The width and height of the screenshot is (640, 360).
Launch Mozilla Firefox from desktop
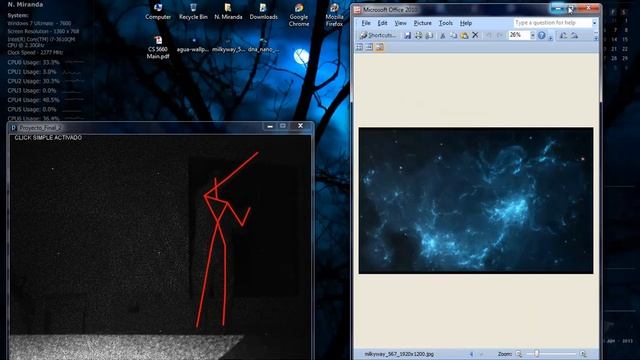point(334,15)
